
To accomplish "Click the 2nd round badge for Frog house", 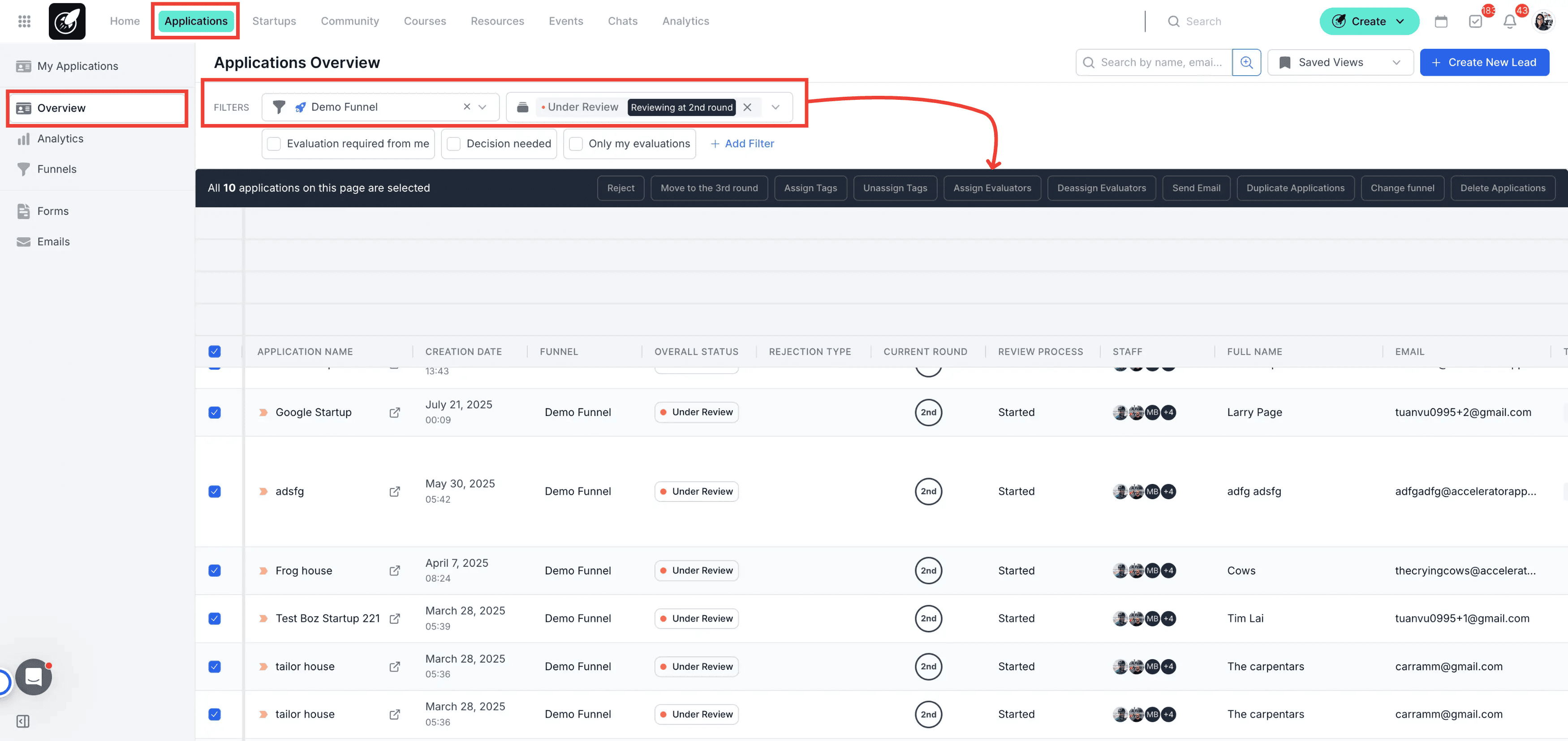I will (x=928, y=571).
